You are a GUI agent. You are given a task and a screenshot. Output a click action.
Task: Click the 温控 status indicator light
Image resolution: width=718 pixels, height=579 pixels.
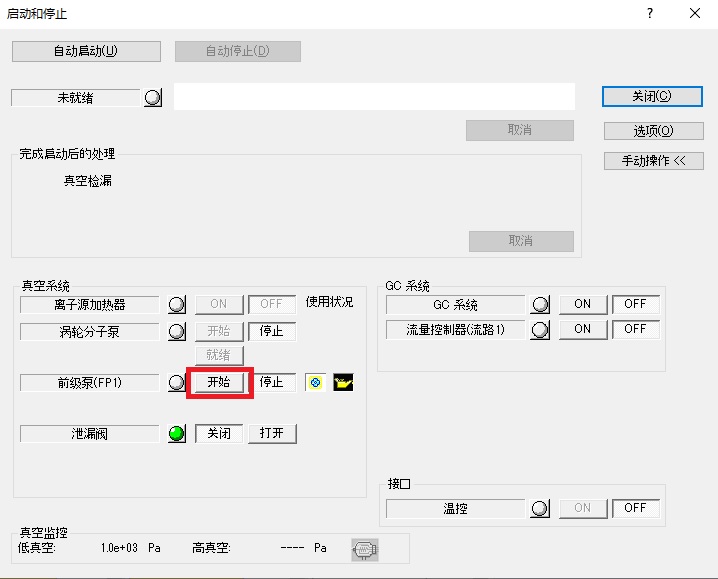click(541, 508)
